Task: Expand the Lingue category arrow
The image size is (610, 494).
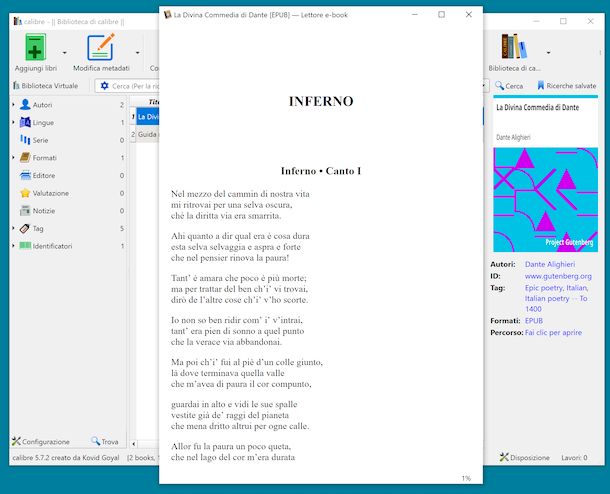Action: [x=13, y=122]
